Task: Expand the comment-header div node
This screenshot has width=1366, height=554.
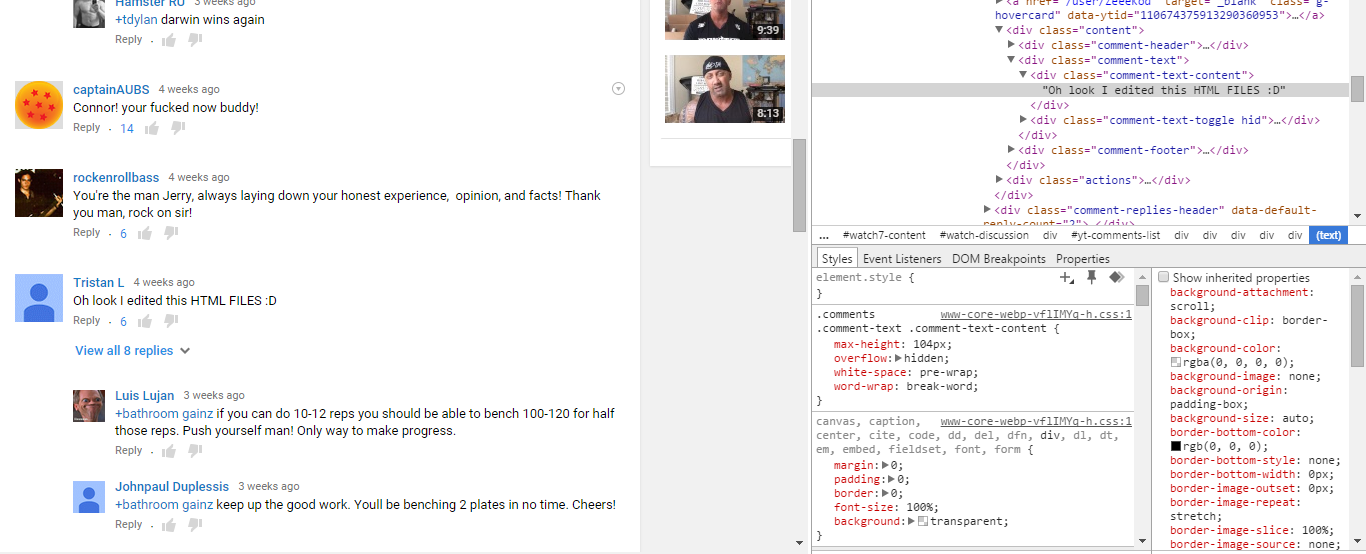Action: coord(1011,45)
